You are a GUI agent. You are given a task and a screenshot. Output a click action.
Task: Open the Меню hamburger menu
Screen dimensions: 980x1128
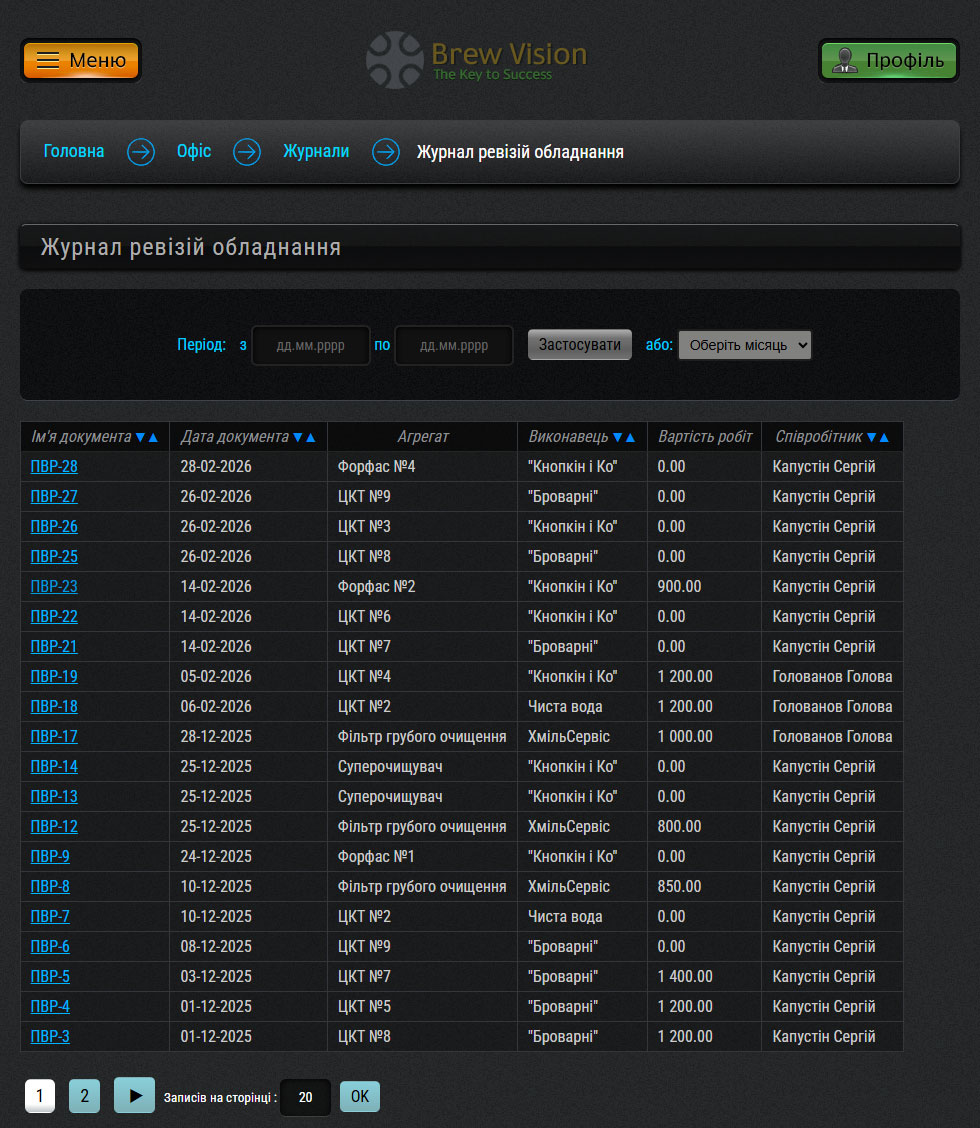[81, 60]
